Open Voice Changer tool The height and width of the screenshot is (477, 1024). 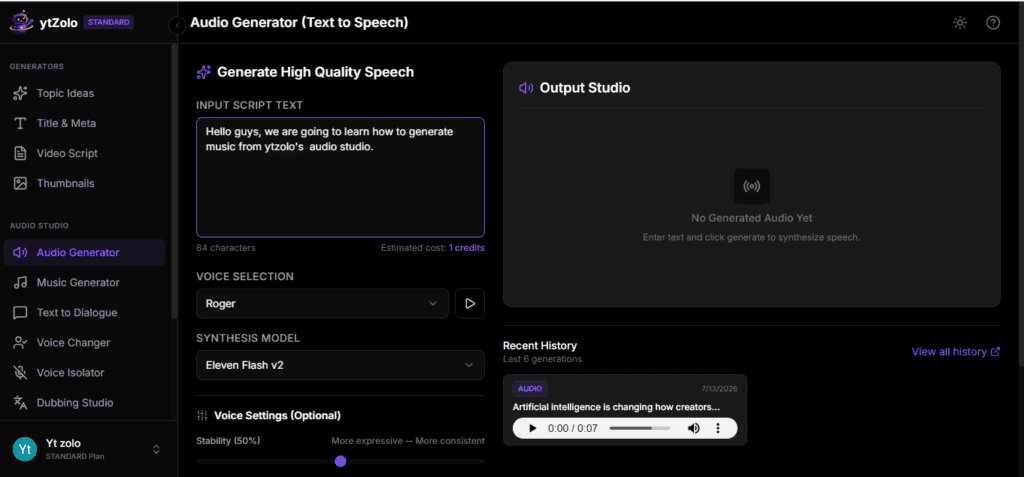(x=84, y=342)
